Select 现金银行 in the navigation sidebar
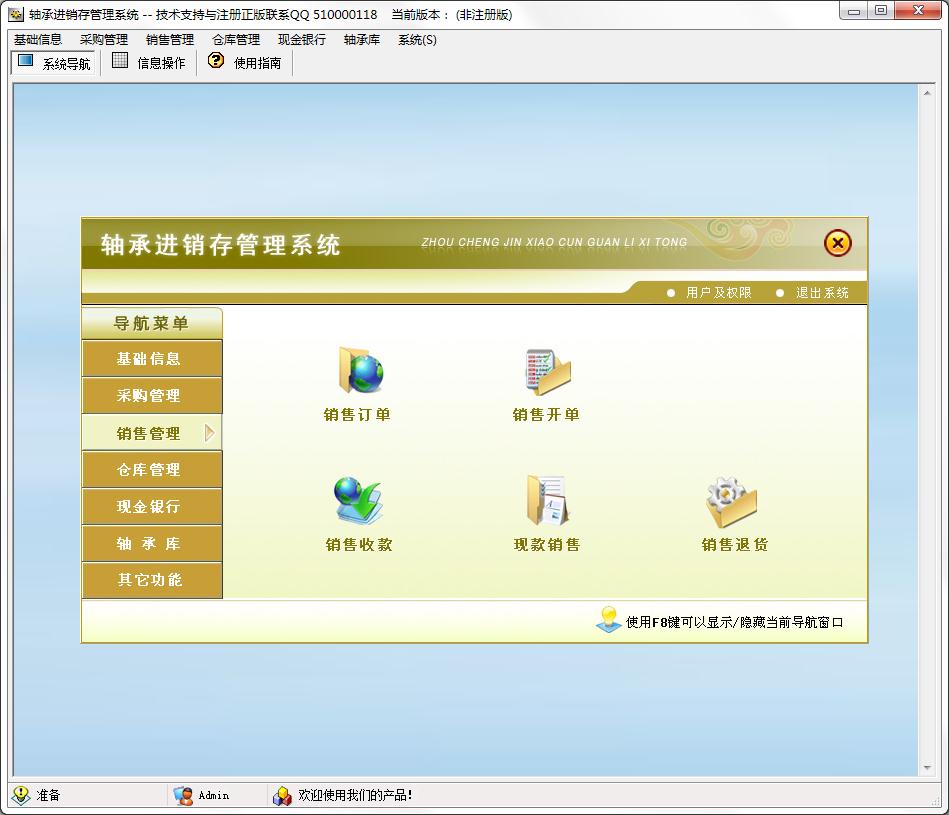The image size is (949, 815). point(152,506)
